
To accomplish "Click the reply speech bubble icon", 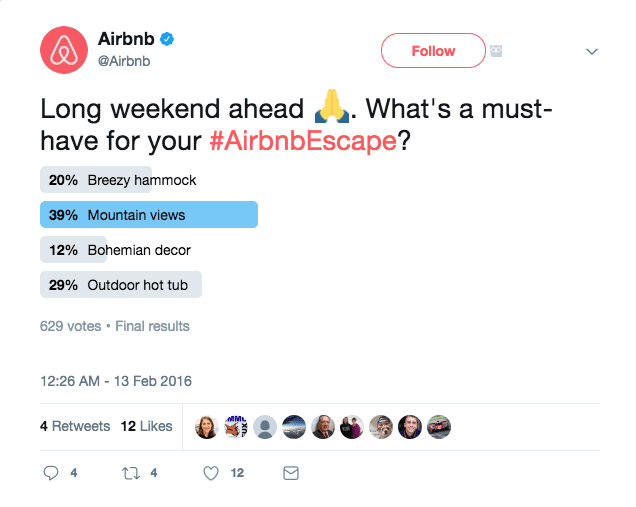I will (x=52, y=473).
